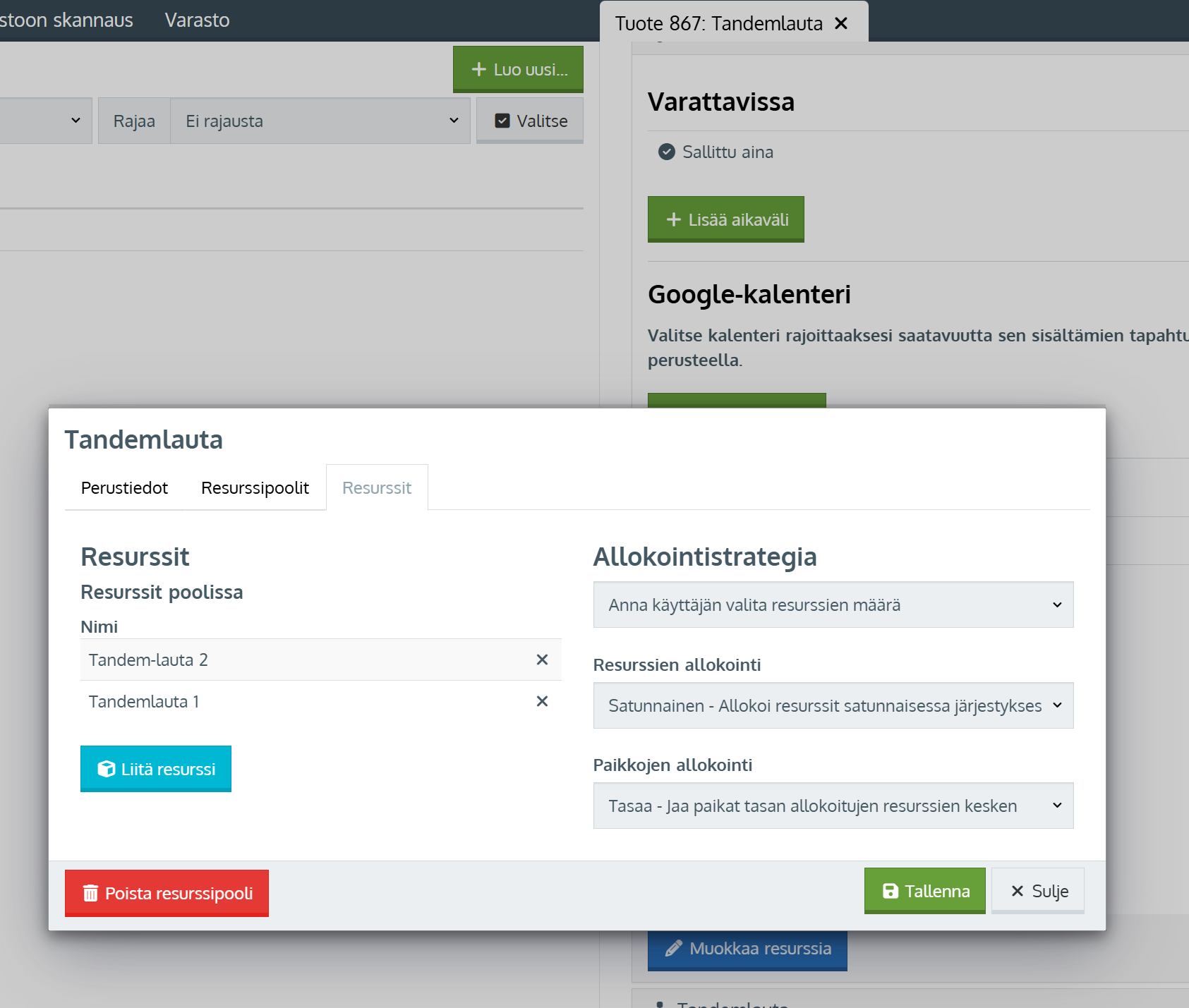Open the skannaus menu item

coord(66,20)
